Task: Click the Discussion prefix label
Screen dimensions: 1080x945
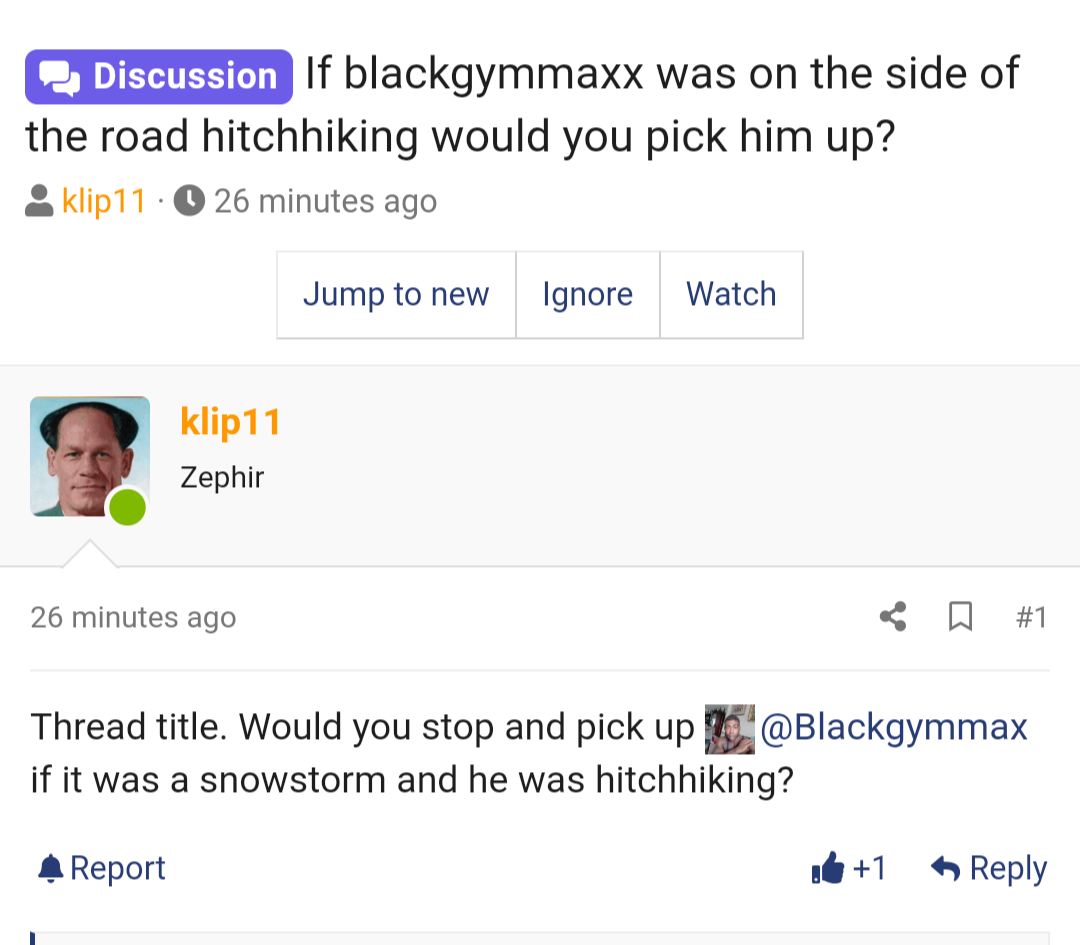Action: tap(159, 76)
